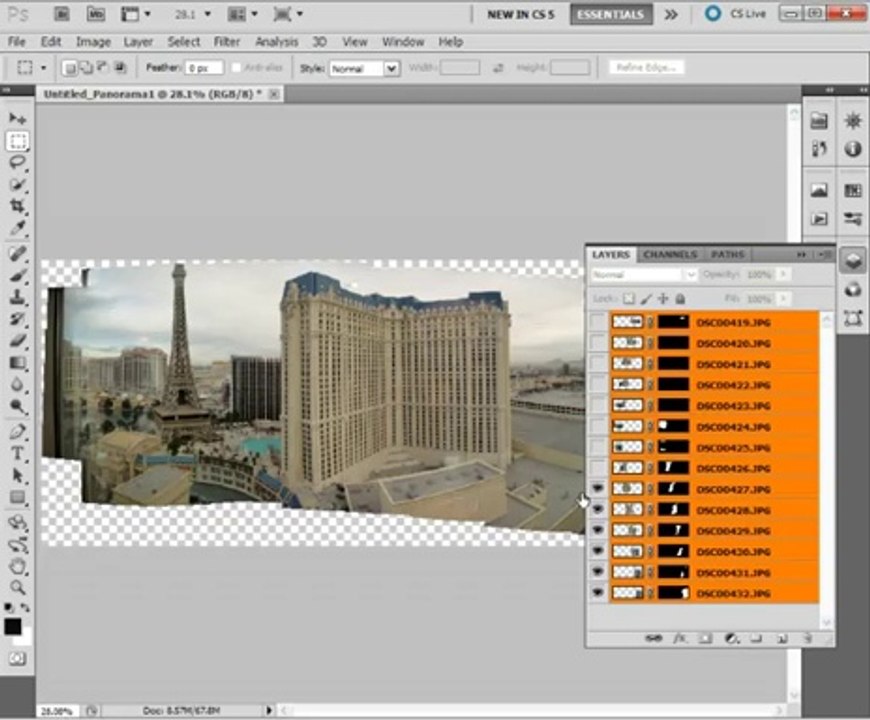
Task: Hide layer DSC00427.JPG eye icon
Action: pos(598,489)
